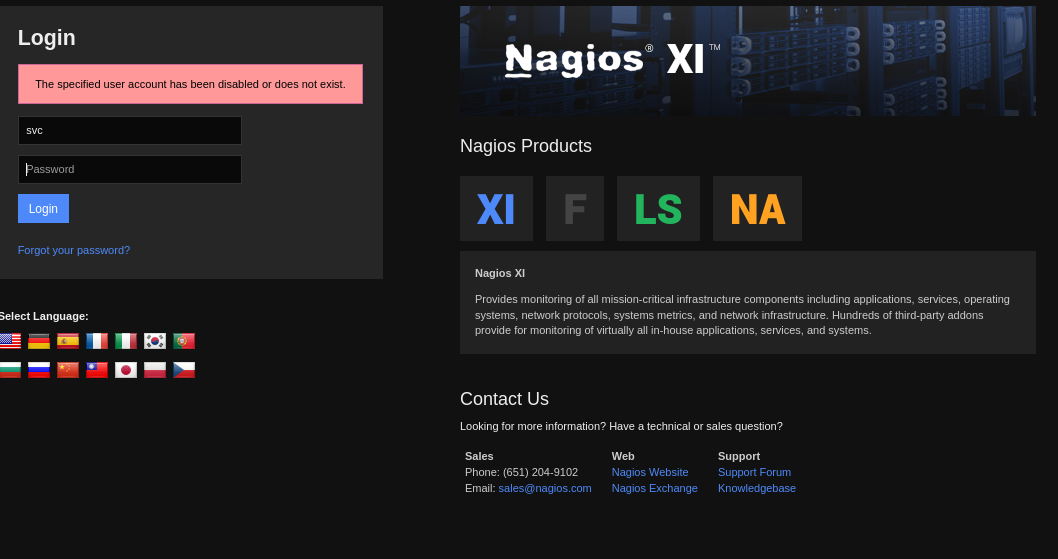
Task: Select the French flag language
Action: [97, 341]
